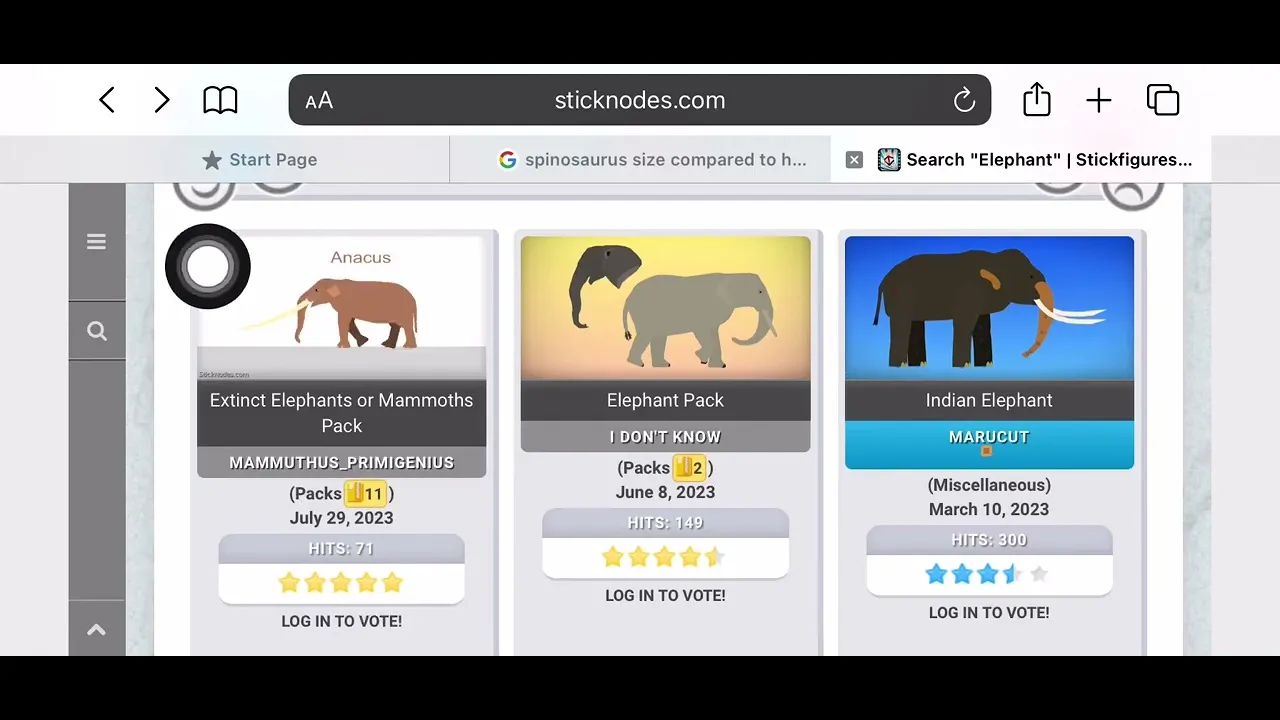Tap the AA reader text-size button

pos(319,101)
